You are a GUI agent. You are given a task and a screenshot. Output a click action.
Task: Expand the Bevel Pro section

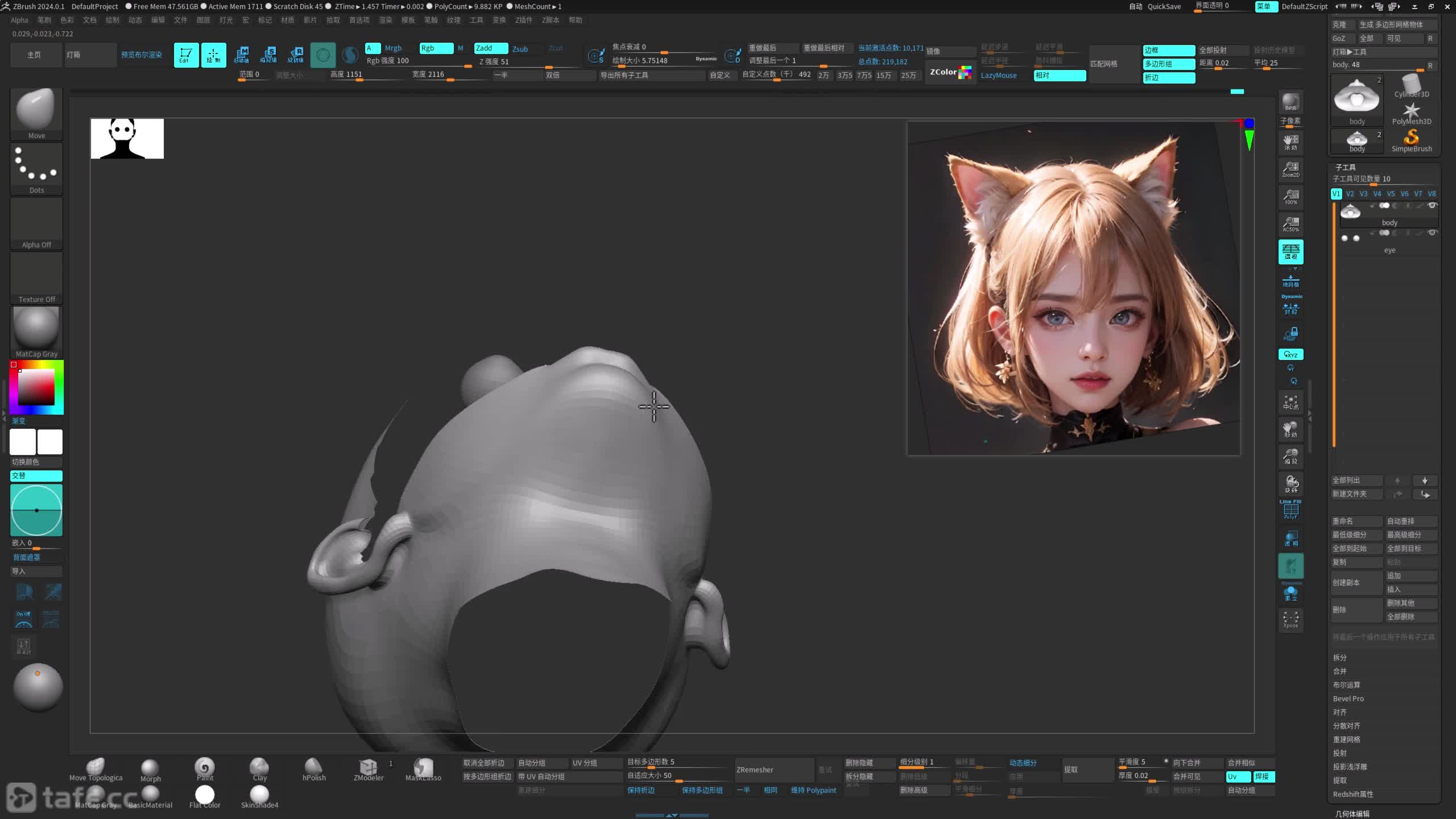(1348, 698)
